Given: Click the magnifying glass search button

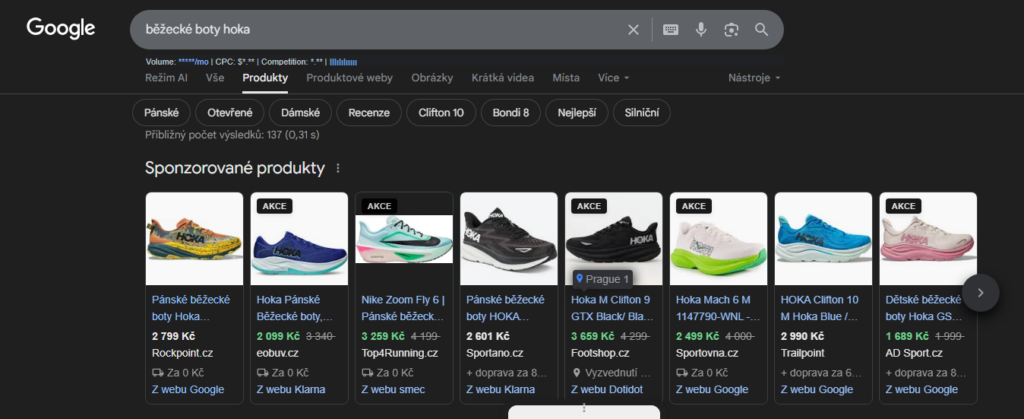Looking at the screenshot, I should click(x=762, y=30).
